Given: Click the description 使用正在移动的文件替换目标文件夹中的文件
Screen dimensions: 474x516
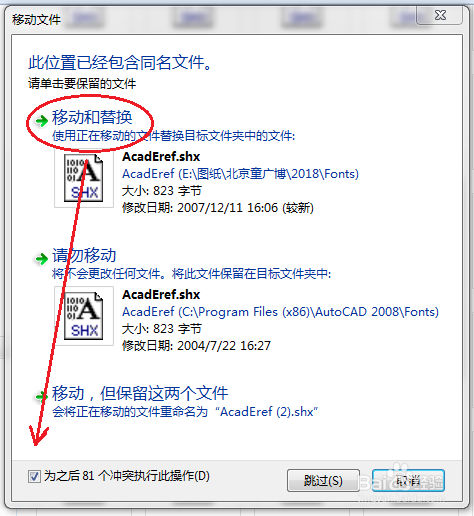Looking at the screenshot, I should 173,136.
